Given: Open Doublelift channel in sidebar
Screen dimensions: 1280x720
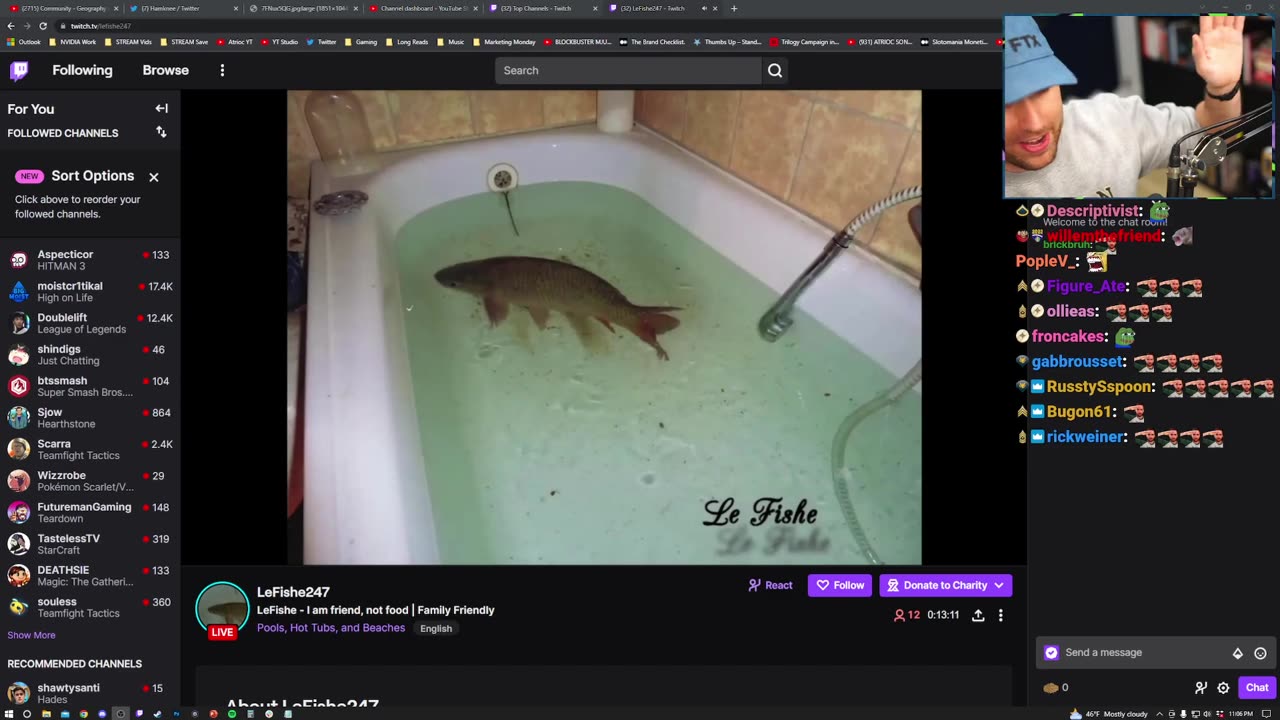Looking at the screenshot, I should pos(90,323).
